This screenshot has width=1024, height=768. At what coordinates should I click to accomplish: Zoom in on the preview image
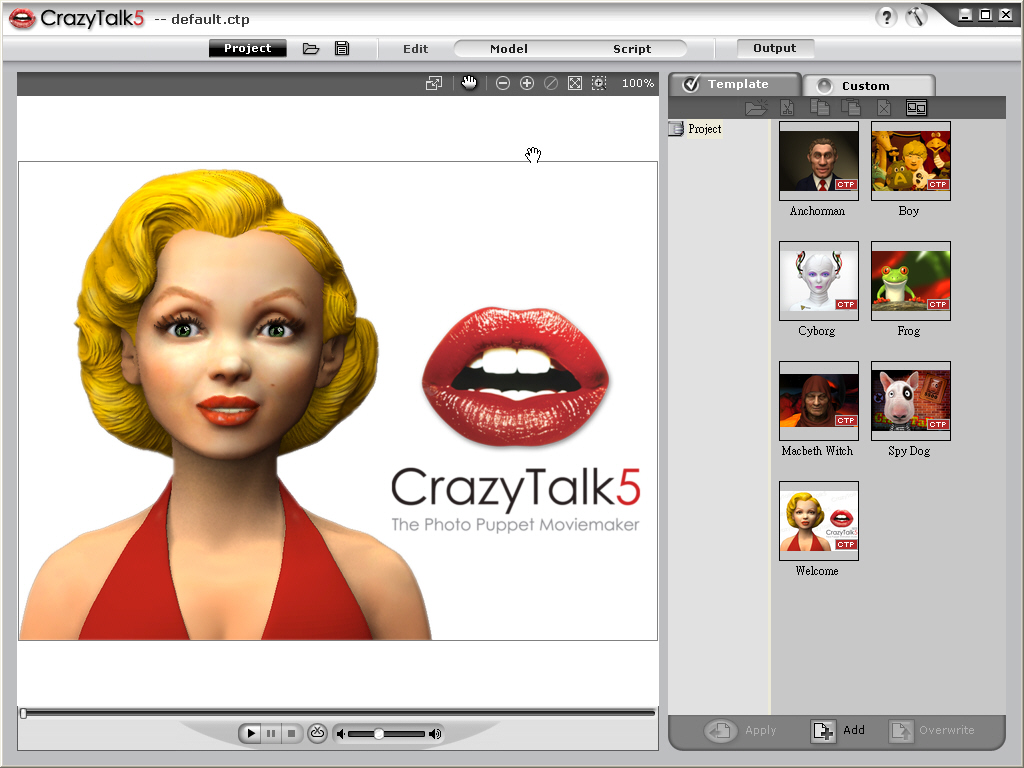click(527, 83)
